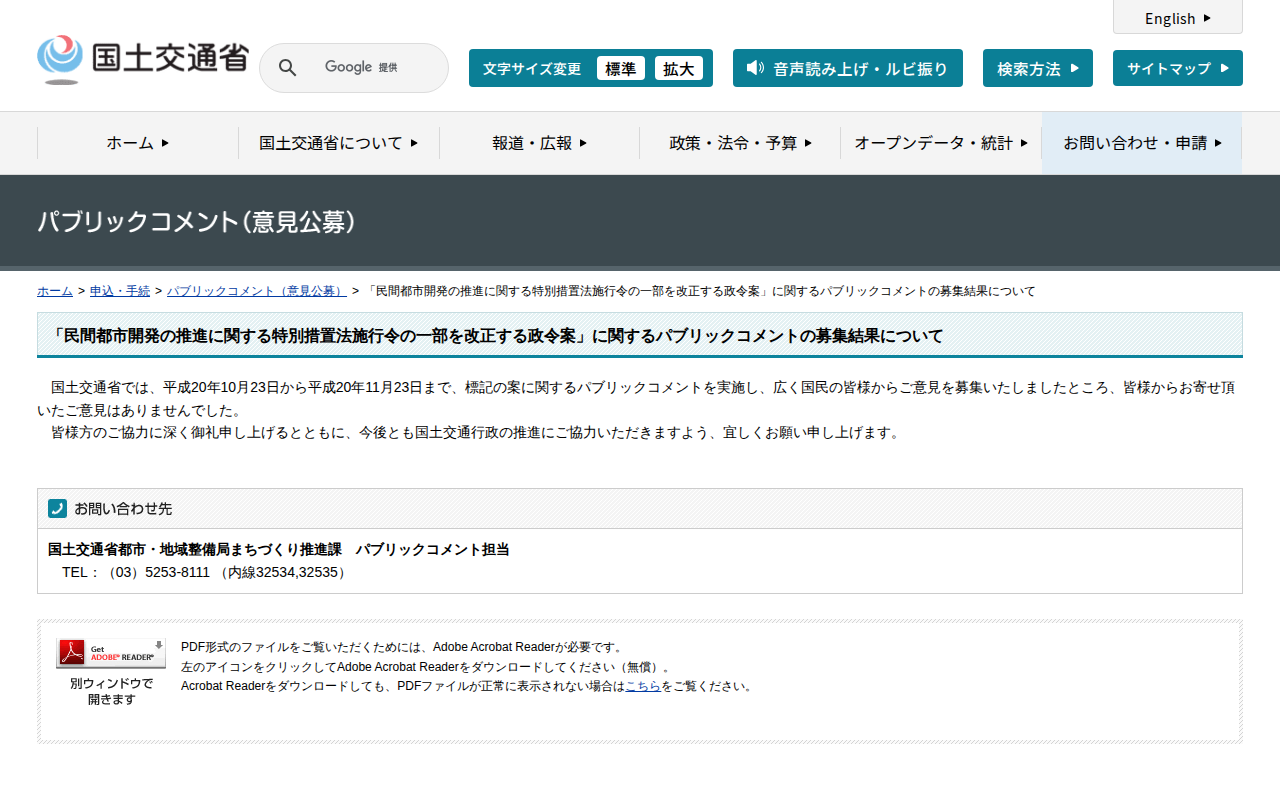Click the 国土交通省 logo
Screen dimensions: 1280x800
click(x=142, y=60)
